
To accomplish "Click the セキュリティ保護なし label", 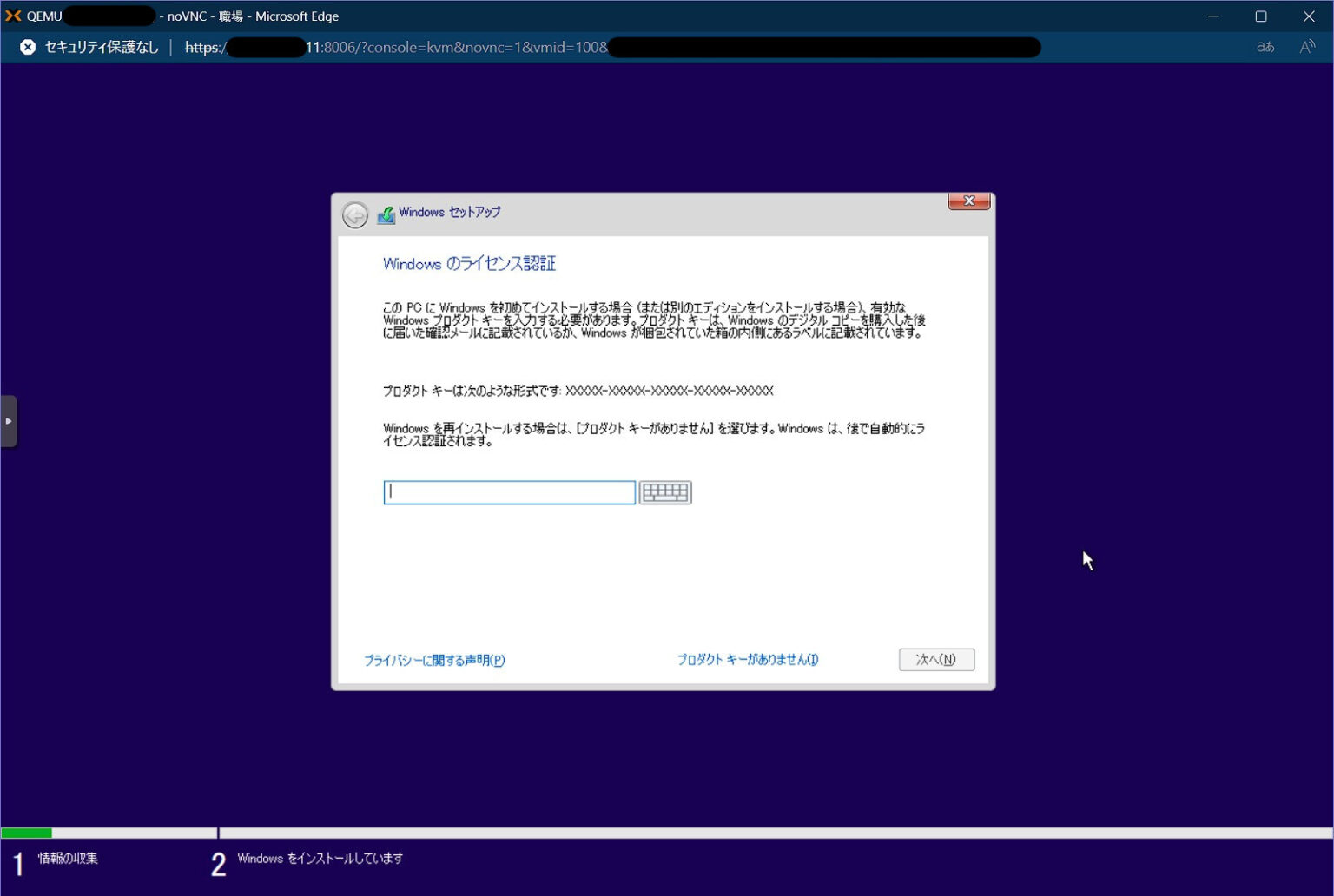I will tap(100, 48).
